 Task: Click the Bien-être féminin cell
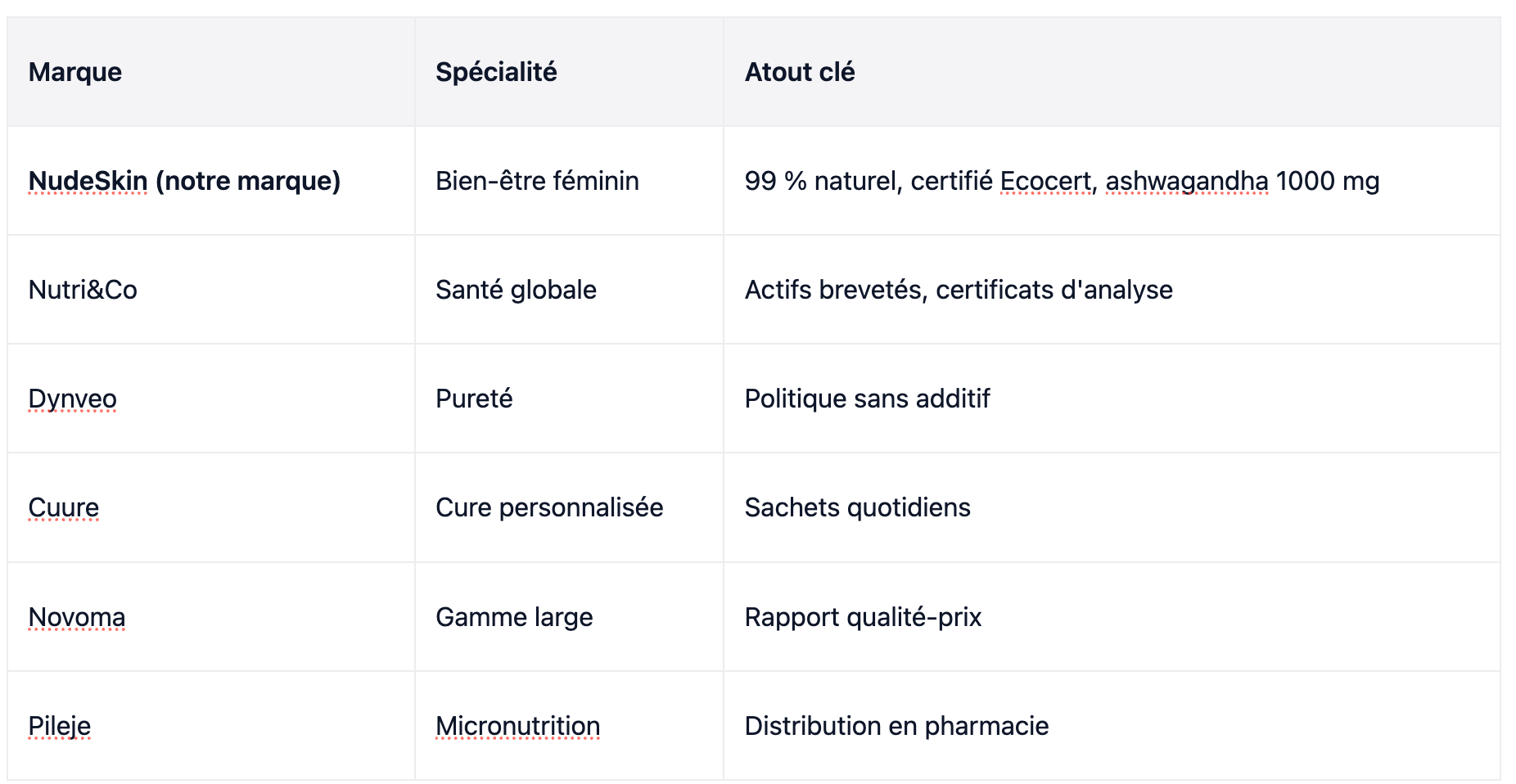tap(569, 181)
